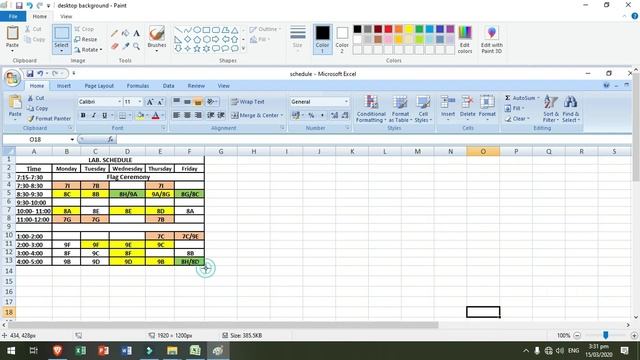Click the Paste clipboard icon in Paint
The height and width of the screenshot is (360, 640).
pyautogui.click(x=12, y=33)
